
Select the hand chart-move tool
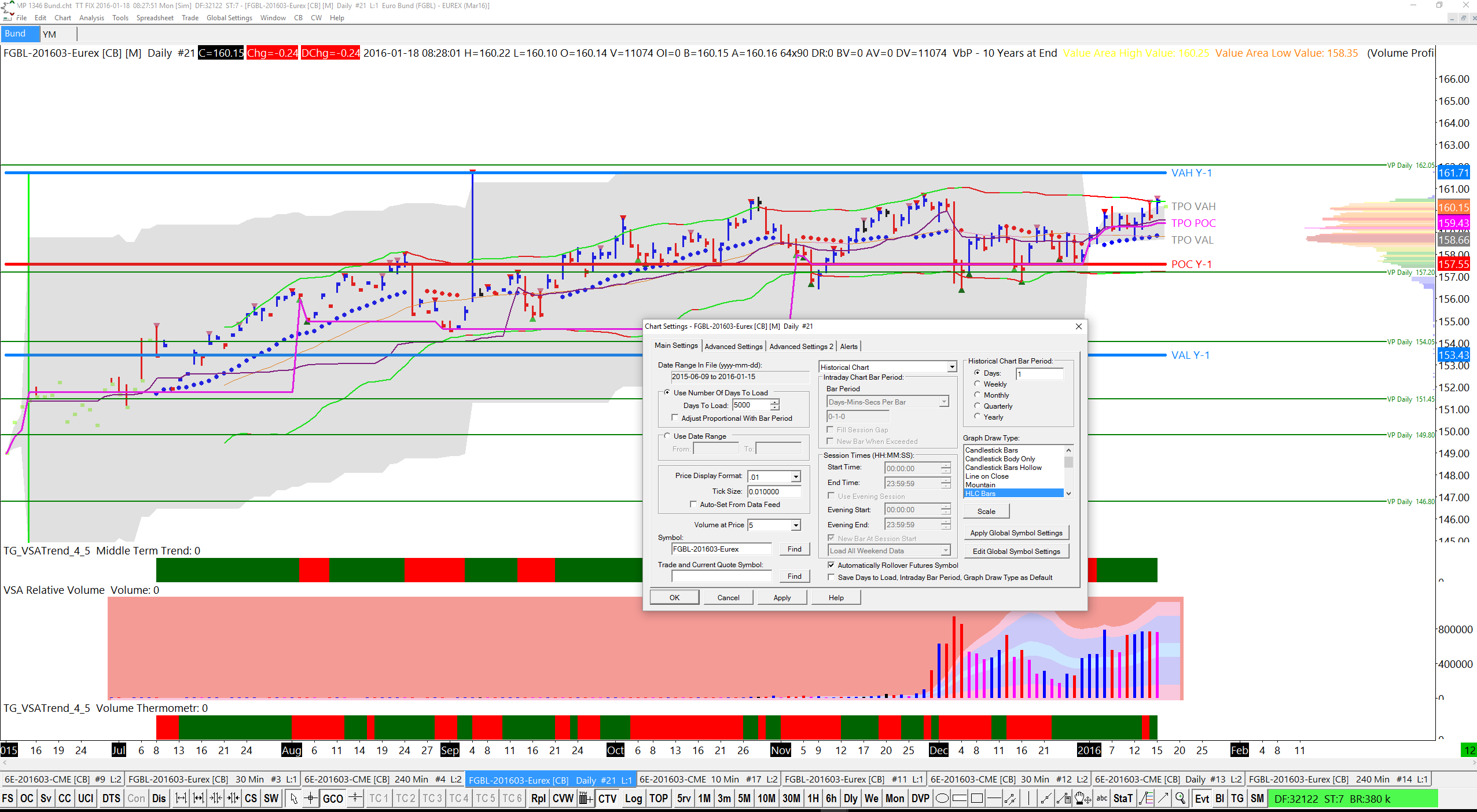[x=1083, y=799]
